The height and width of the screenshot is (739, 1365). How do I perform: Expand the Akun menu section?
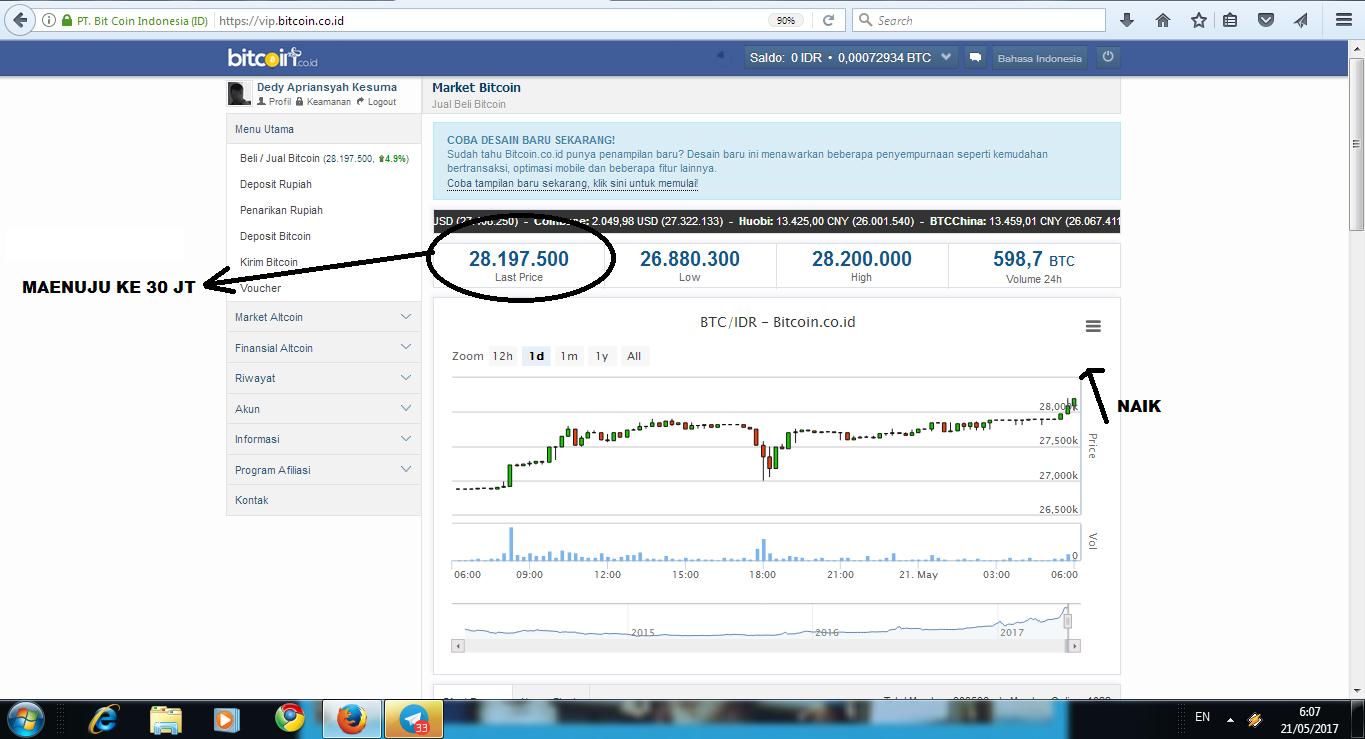click(323, 409)
